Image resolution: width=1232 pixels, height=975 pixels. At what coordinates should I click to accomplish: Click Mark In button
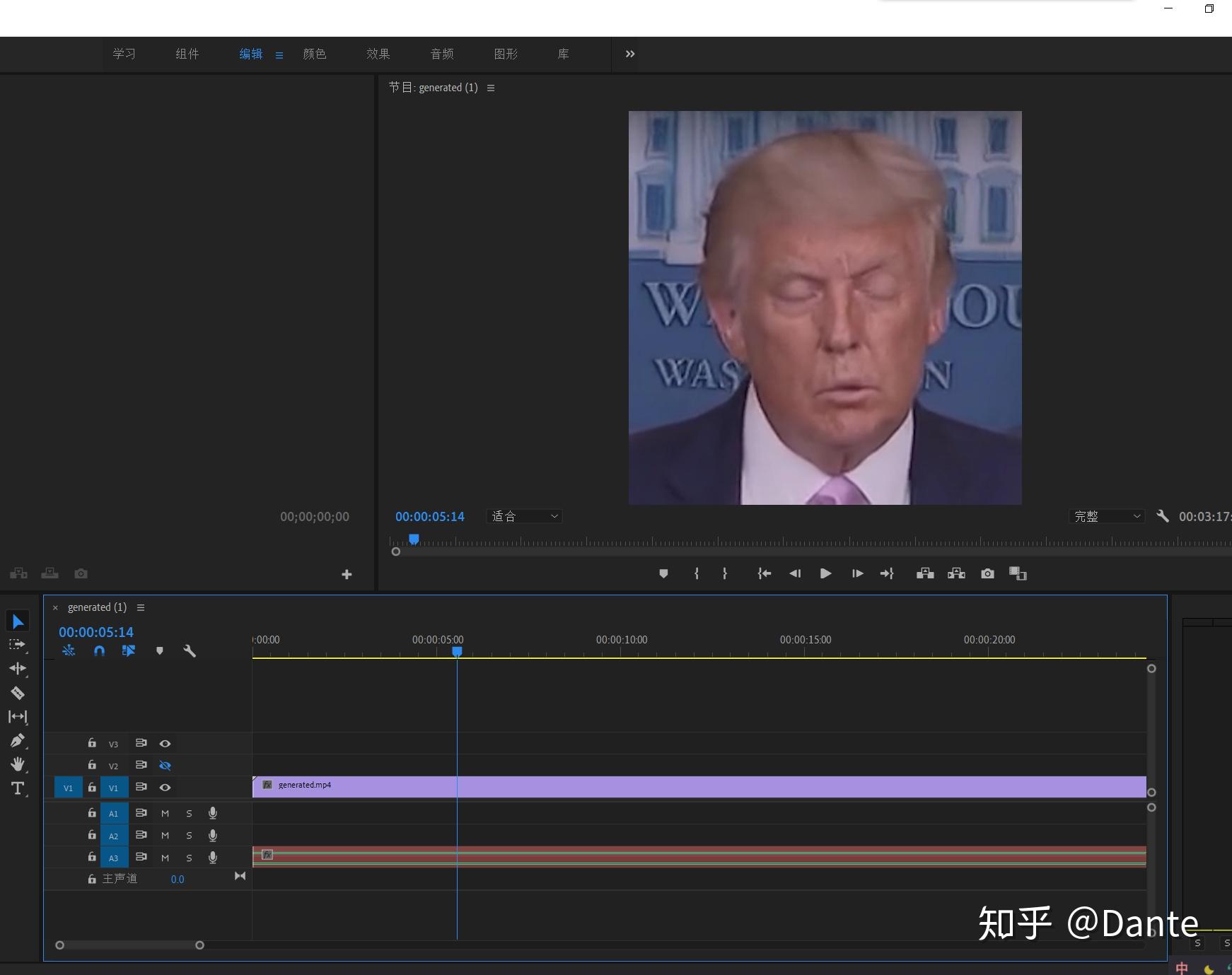(697, 573)
